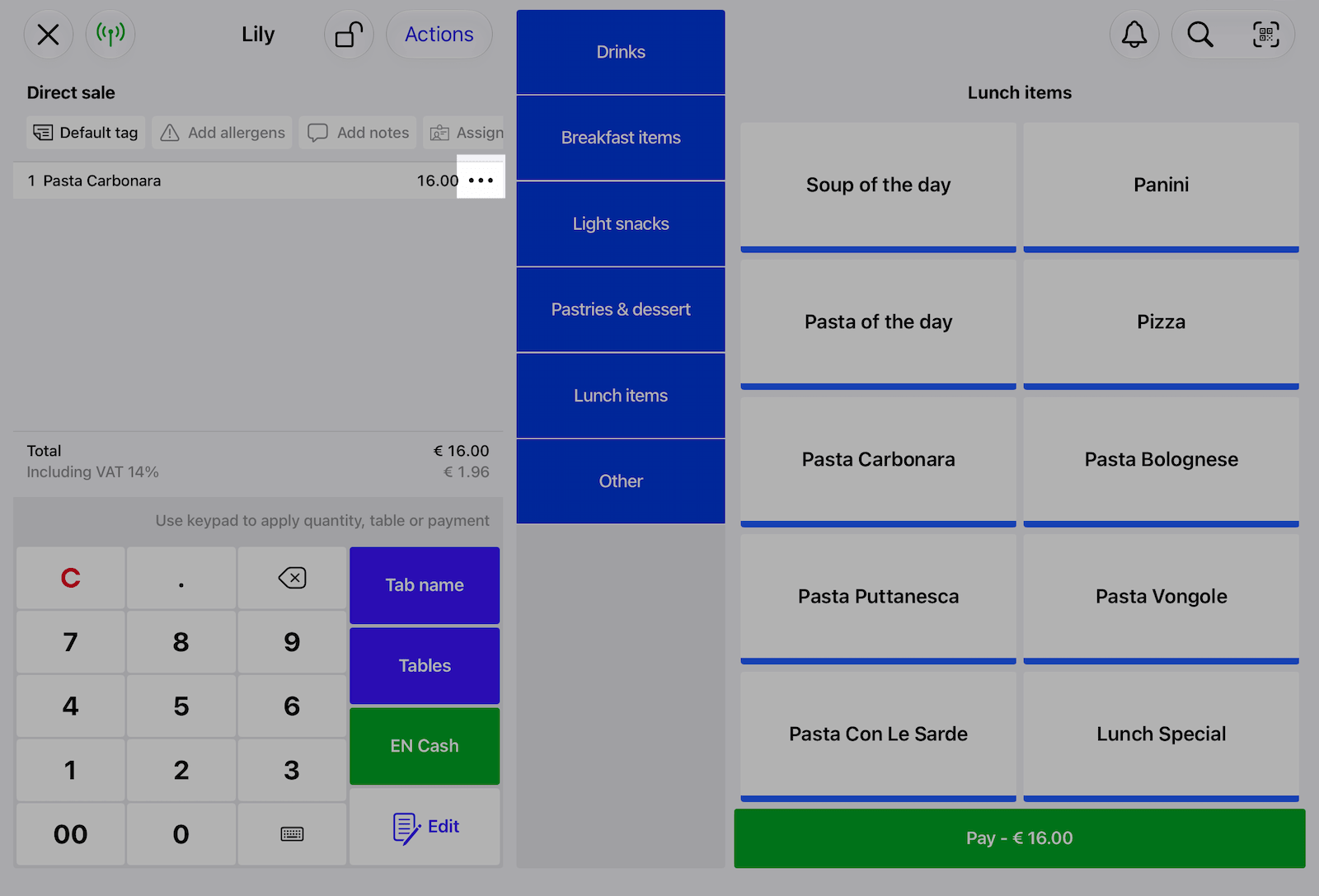Tap the Edit order button
The height and width of the screenshot is (896, 1319).
pos(425,827)
